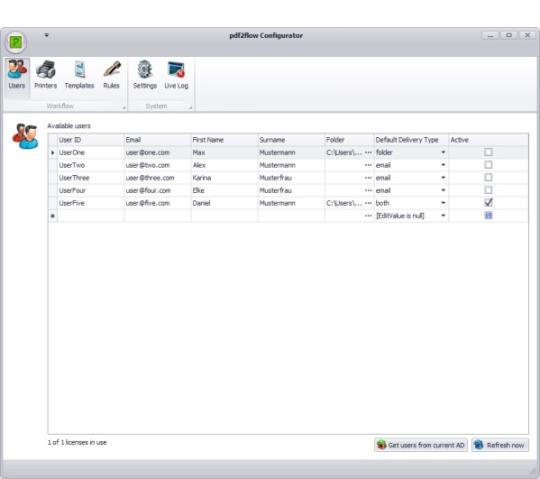The image size is (540, 479).
Task: Open the Printers section
Action: (x=45, y=75)
